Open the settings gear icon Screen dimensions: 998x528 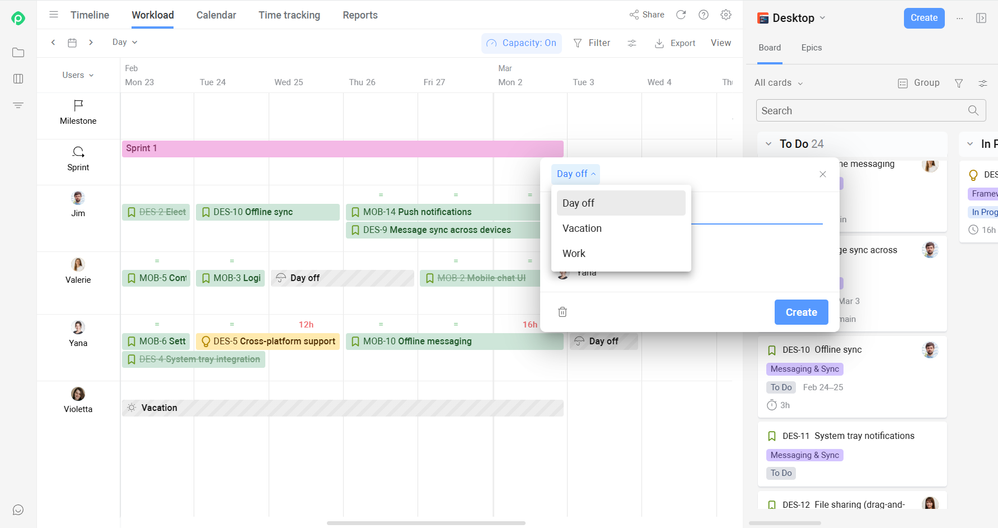click(x=726, y=15)
